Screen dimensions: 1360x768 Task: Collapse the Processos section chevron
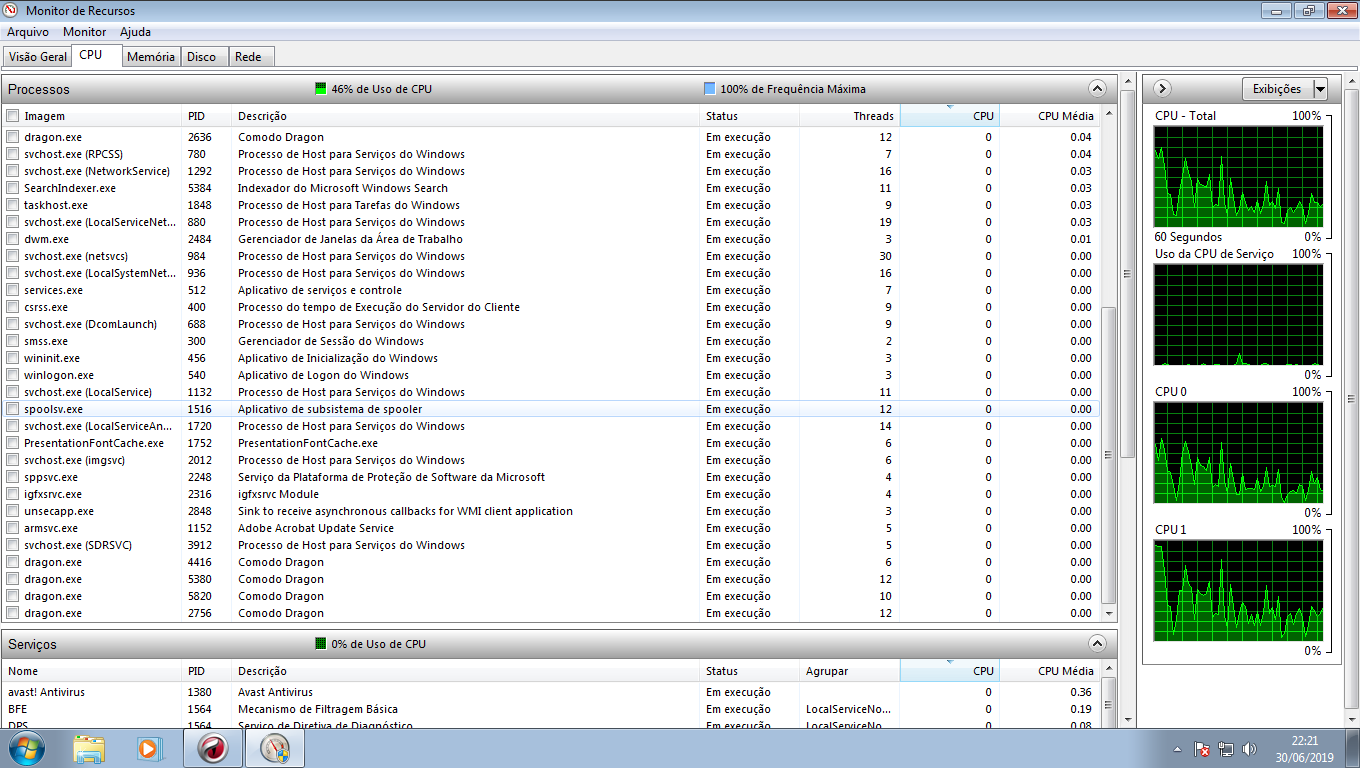pos(1097,89)
